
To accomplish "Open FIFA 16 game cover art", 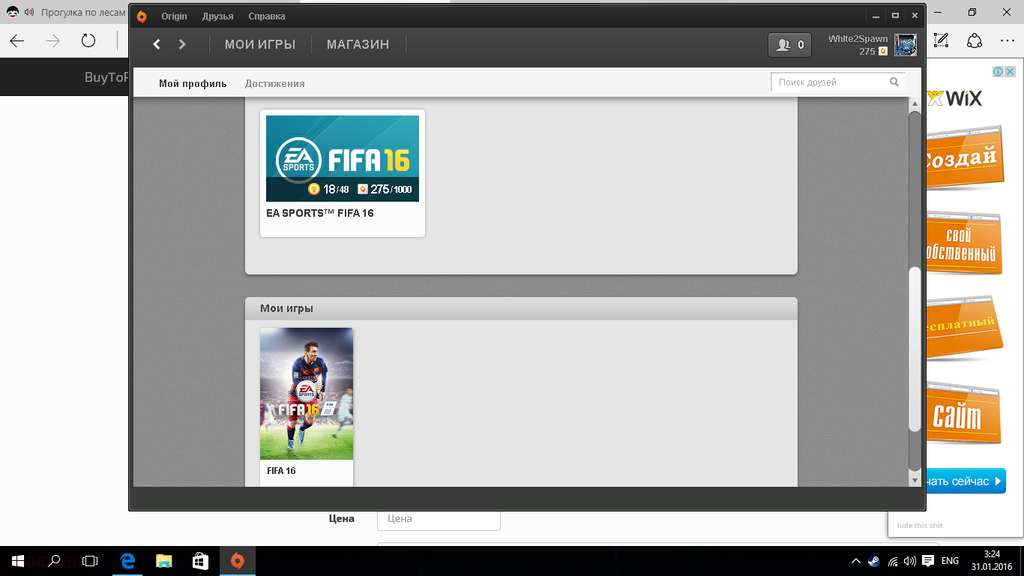I will [306, 394].
